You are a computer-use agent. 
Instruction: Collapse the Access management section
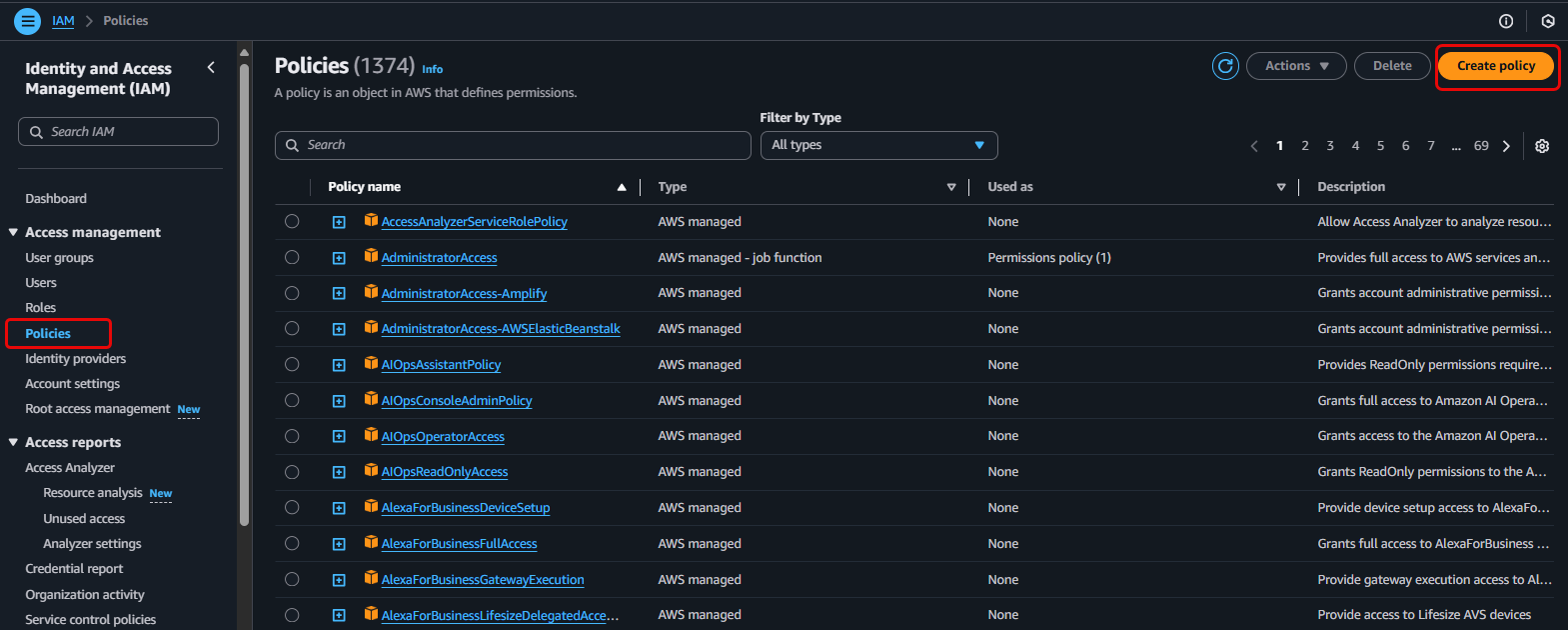pos(14,232)
